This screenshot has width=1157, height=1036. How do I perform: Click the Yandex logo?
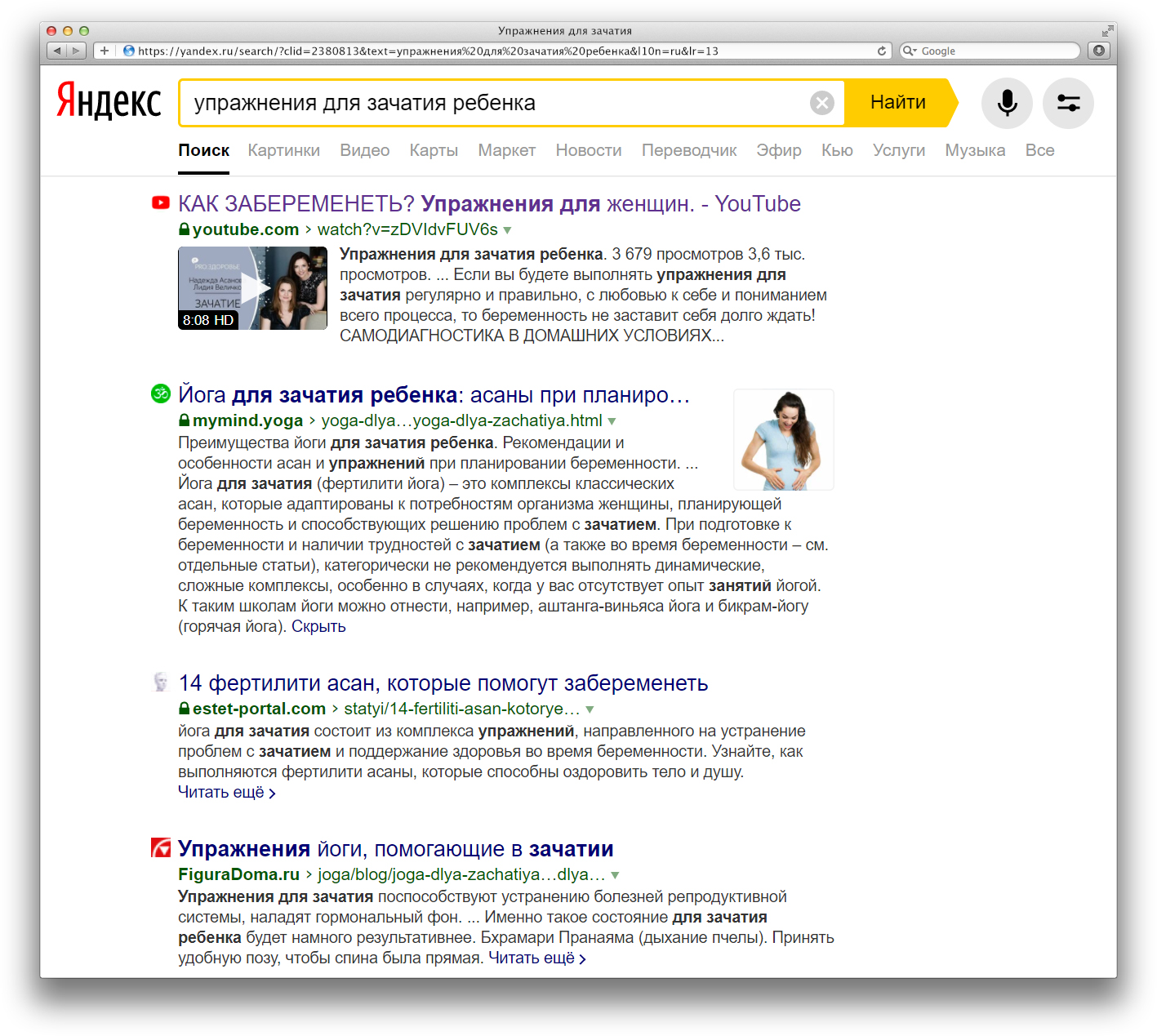109,101
